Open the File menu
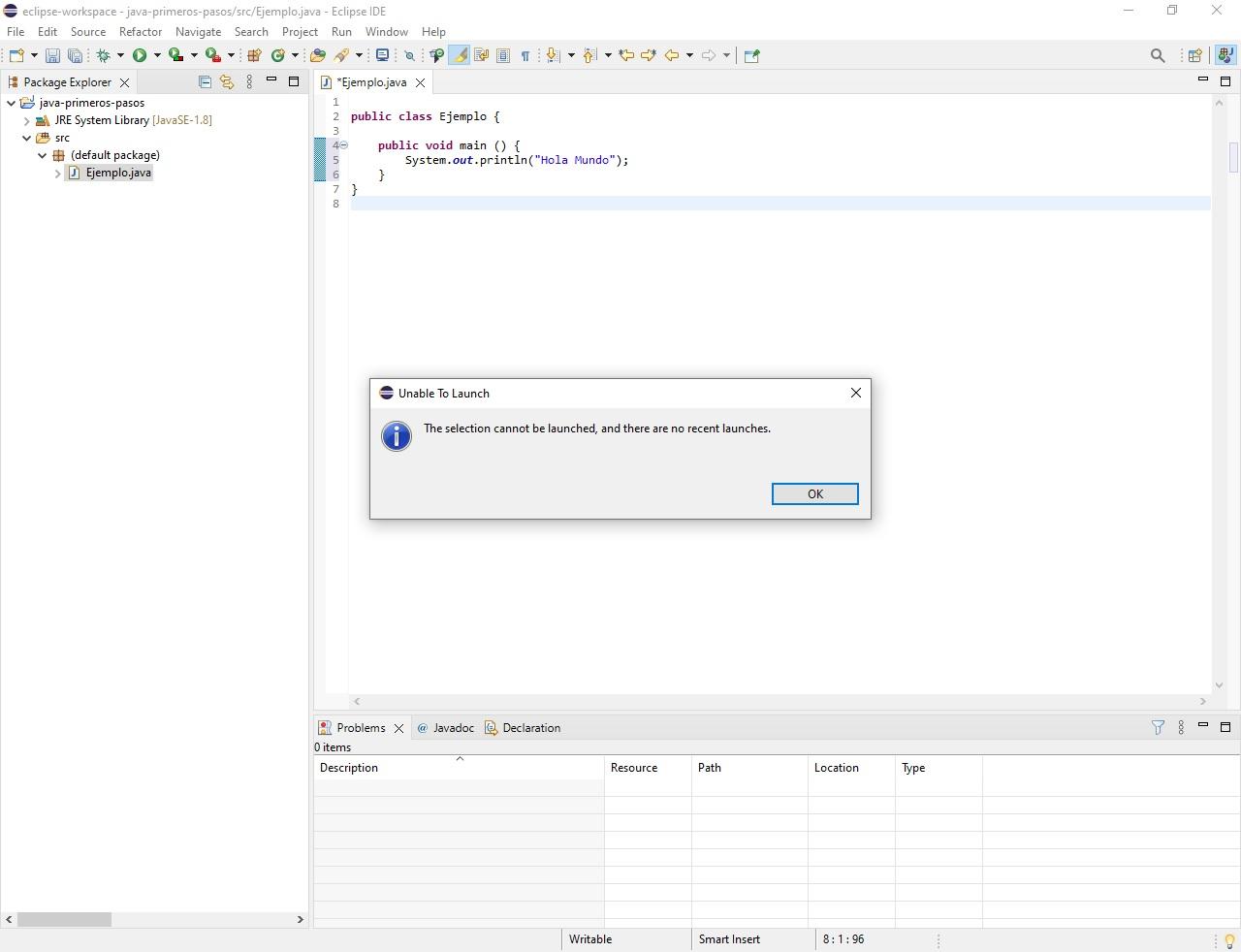The height and width of the screenshot is (952, 1241). pyautogui.click(x=16, y=32)
